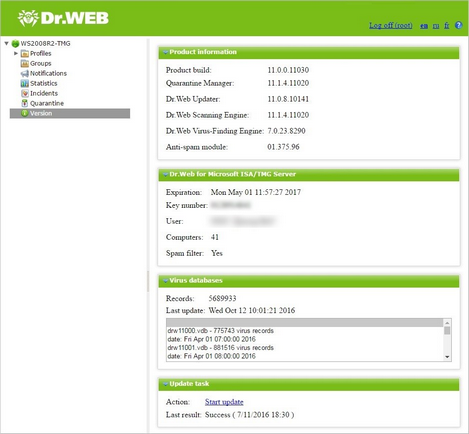Click the Notifications megaphone icon
469x434 pixels.
click(x=25, y=73)
